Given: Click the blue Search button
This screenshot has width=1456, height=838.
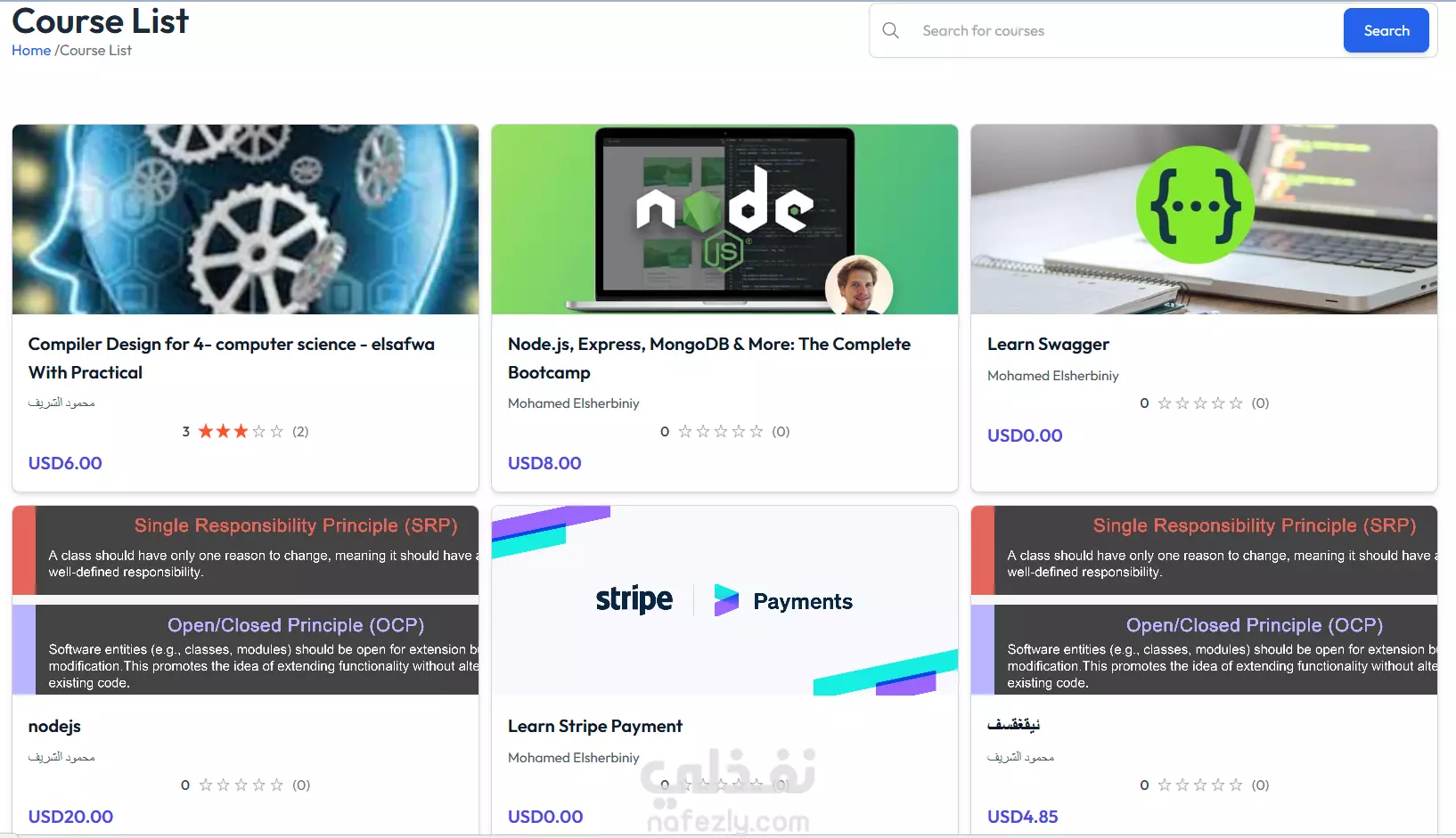Looking at the screenshot, I should click(1386, 30).
